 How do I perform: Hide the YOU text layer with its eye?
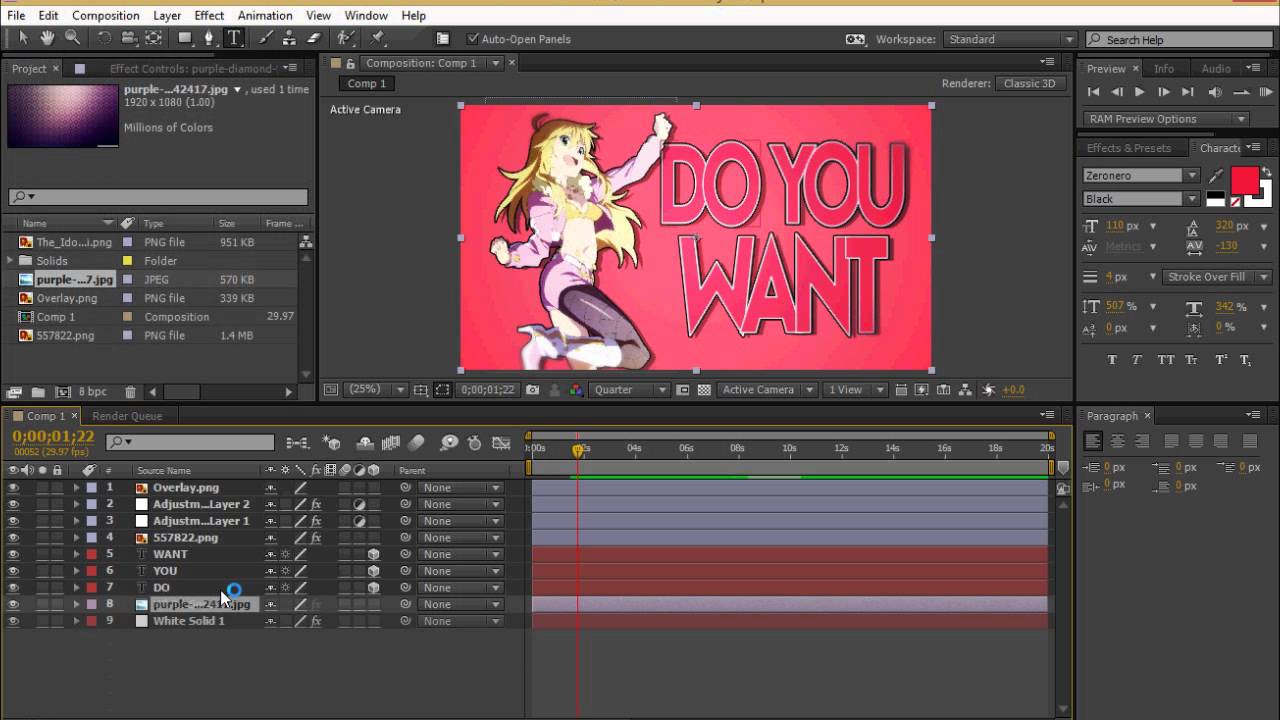click(13, 571)
